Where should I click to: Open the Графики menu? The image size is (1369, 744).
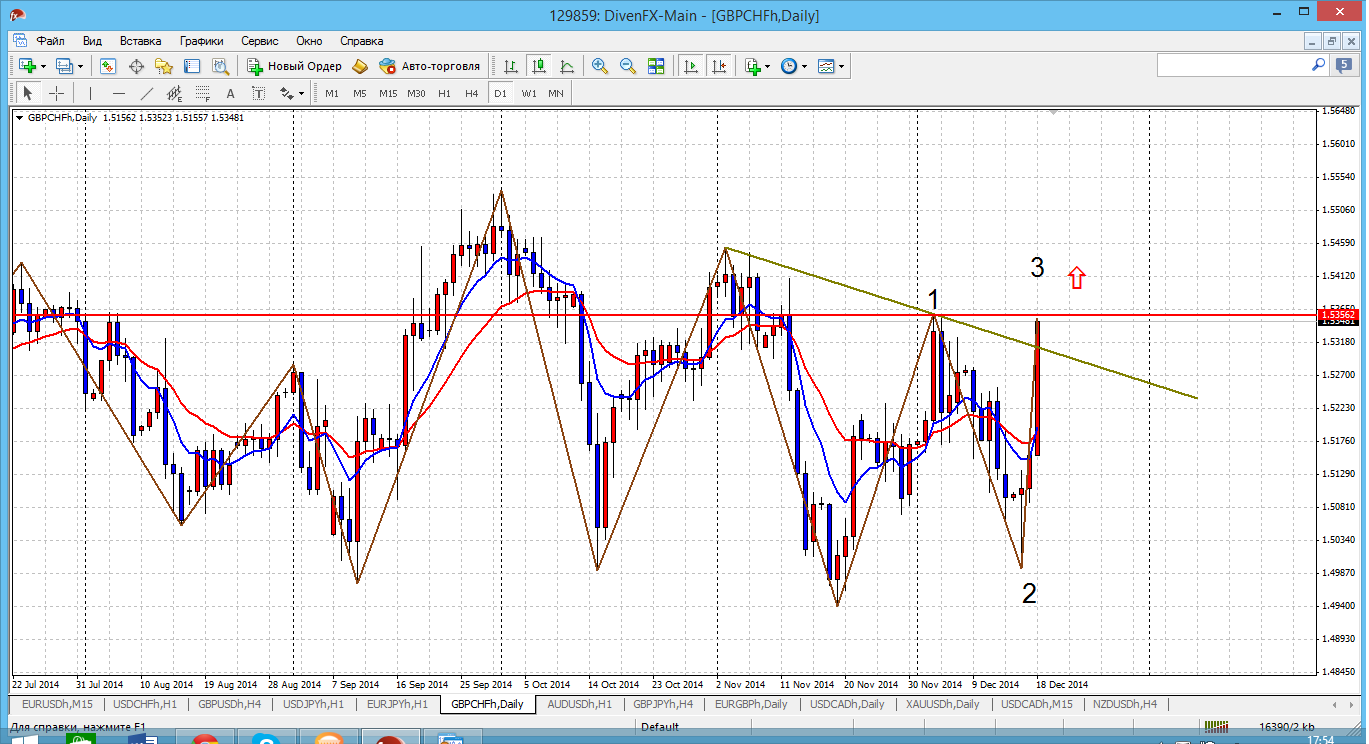(201, 41)
